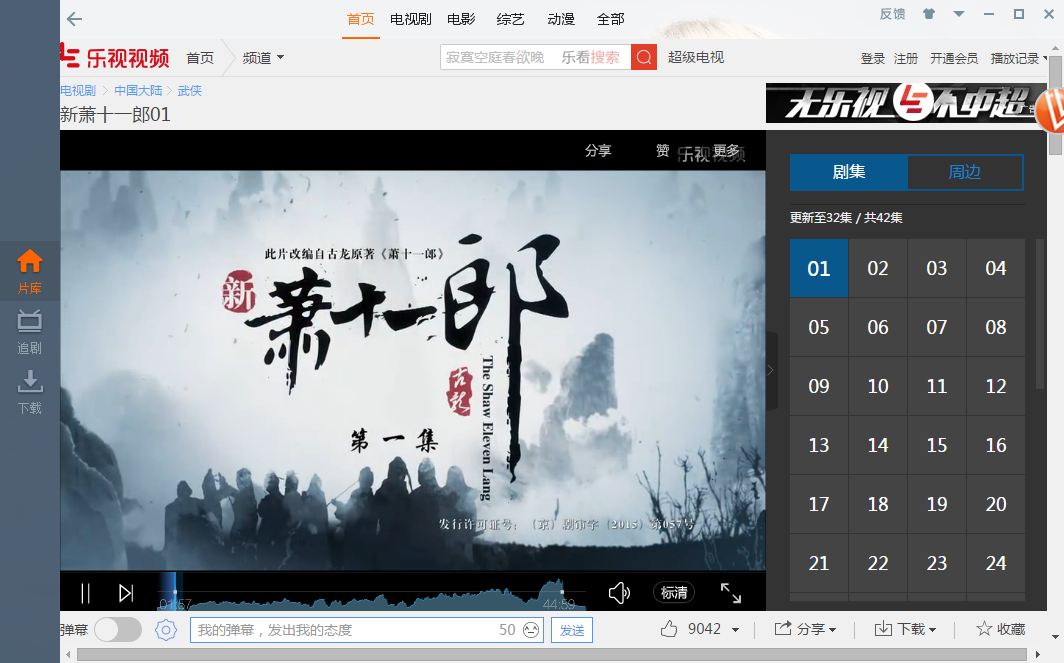Go back with the left arrow
This screenshot has width=1064, height=663.
pos(75,19)
